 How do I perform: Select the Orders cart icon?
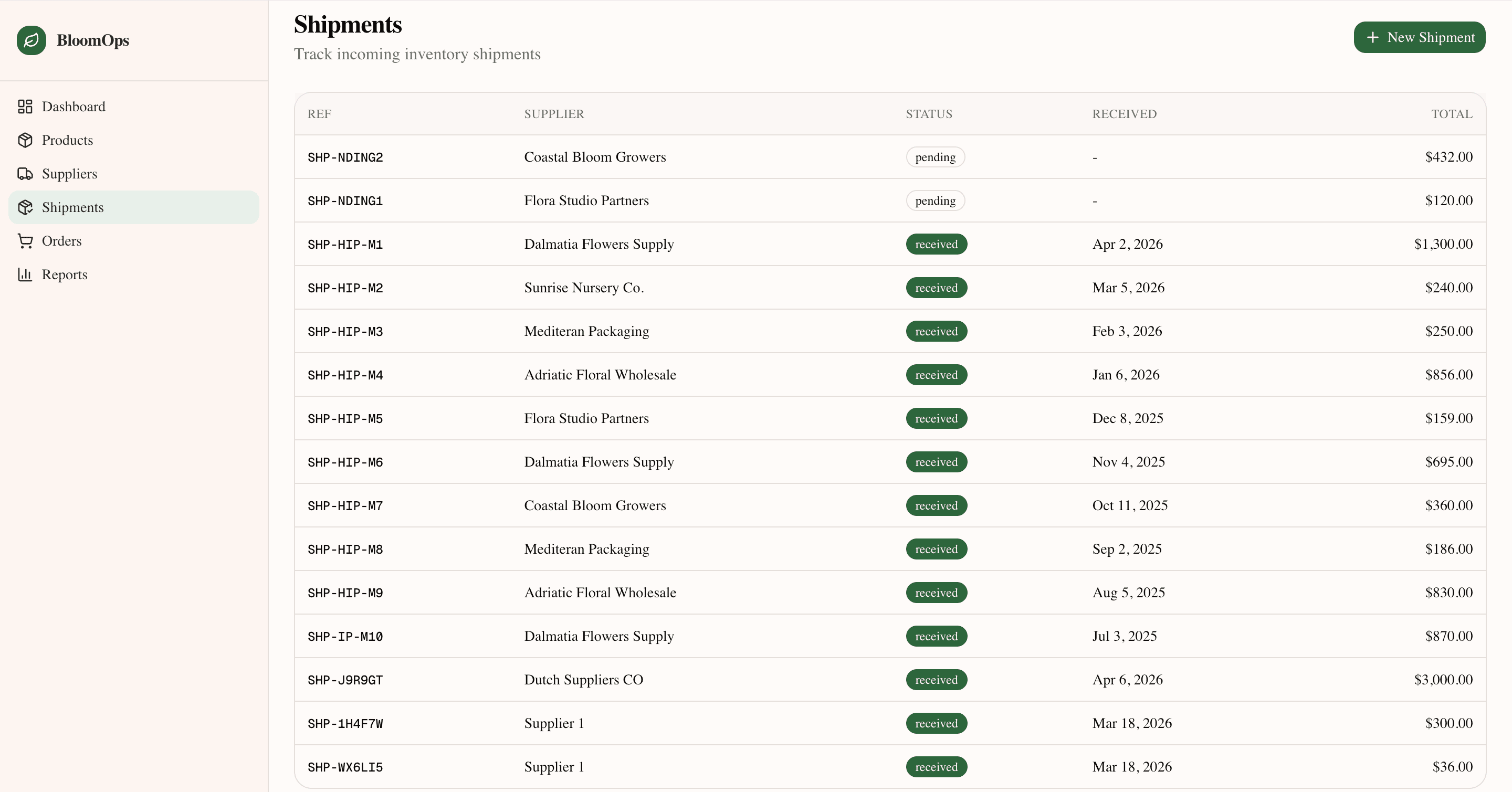click(25, 241)
